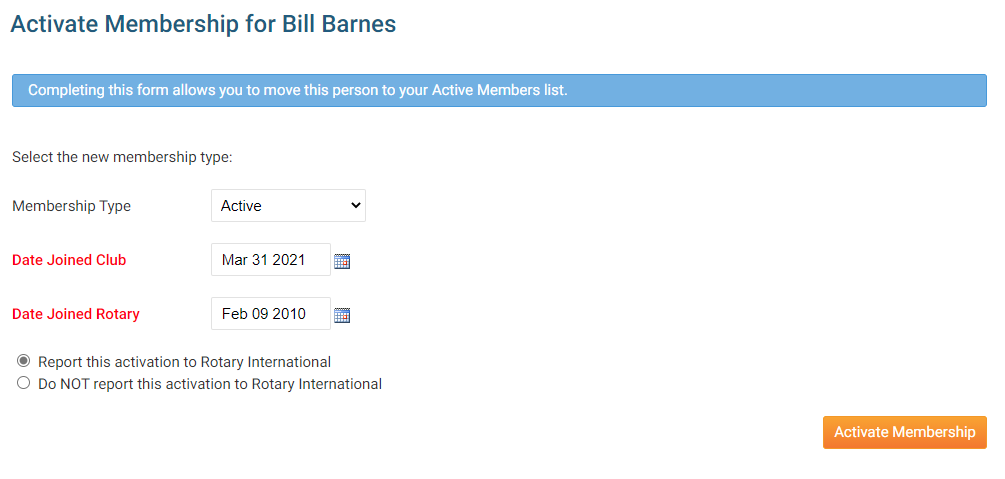
Task: Select Do NOT report activation radio button
Action: tap(24, 383)
